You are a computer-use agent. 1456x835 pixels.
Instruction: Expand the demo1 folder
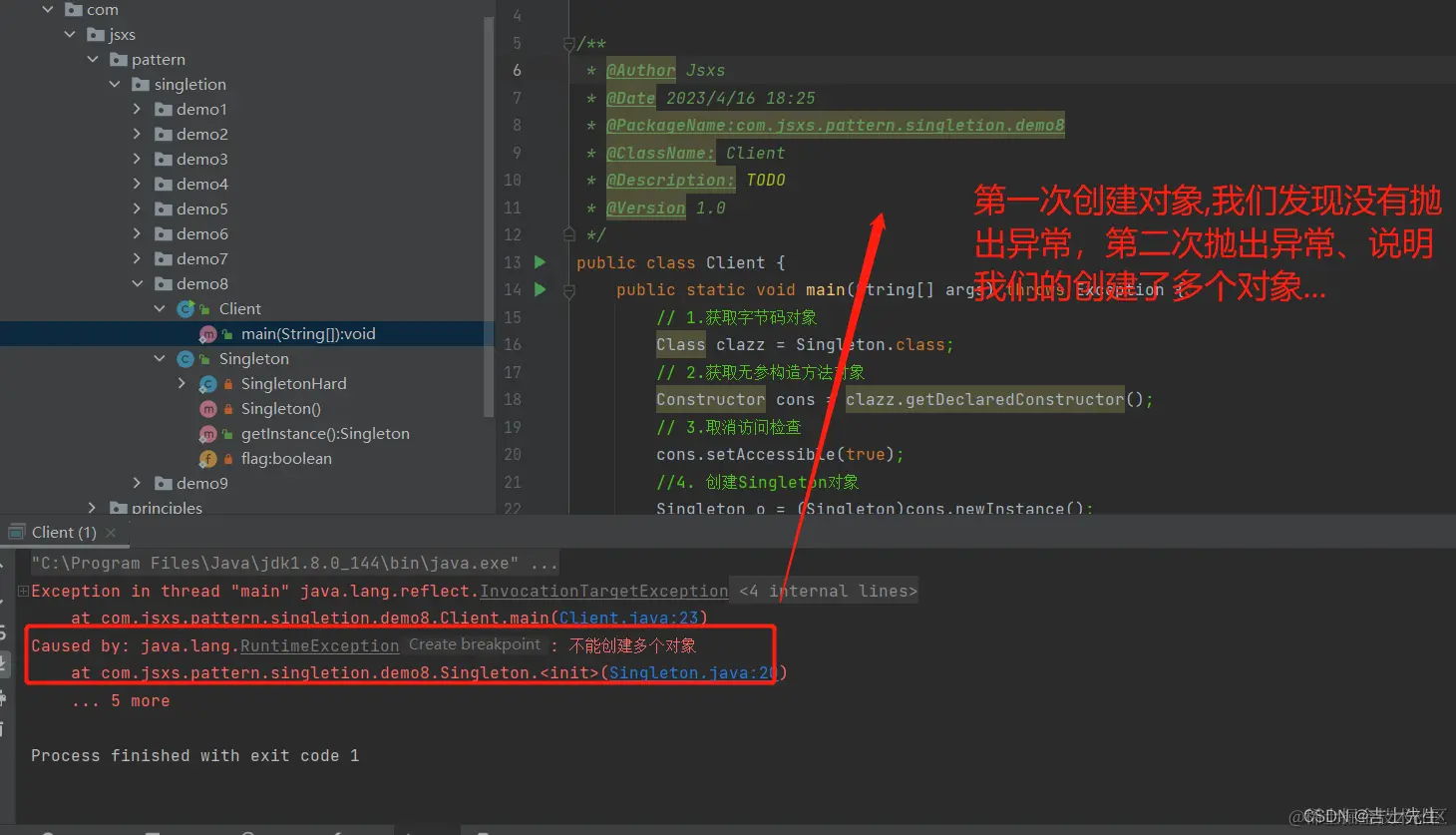(138, 109)
